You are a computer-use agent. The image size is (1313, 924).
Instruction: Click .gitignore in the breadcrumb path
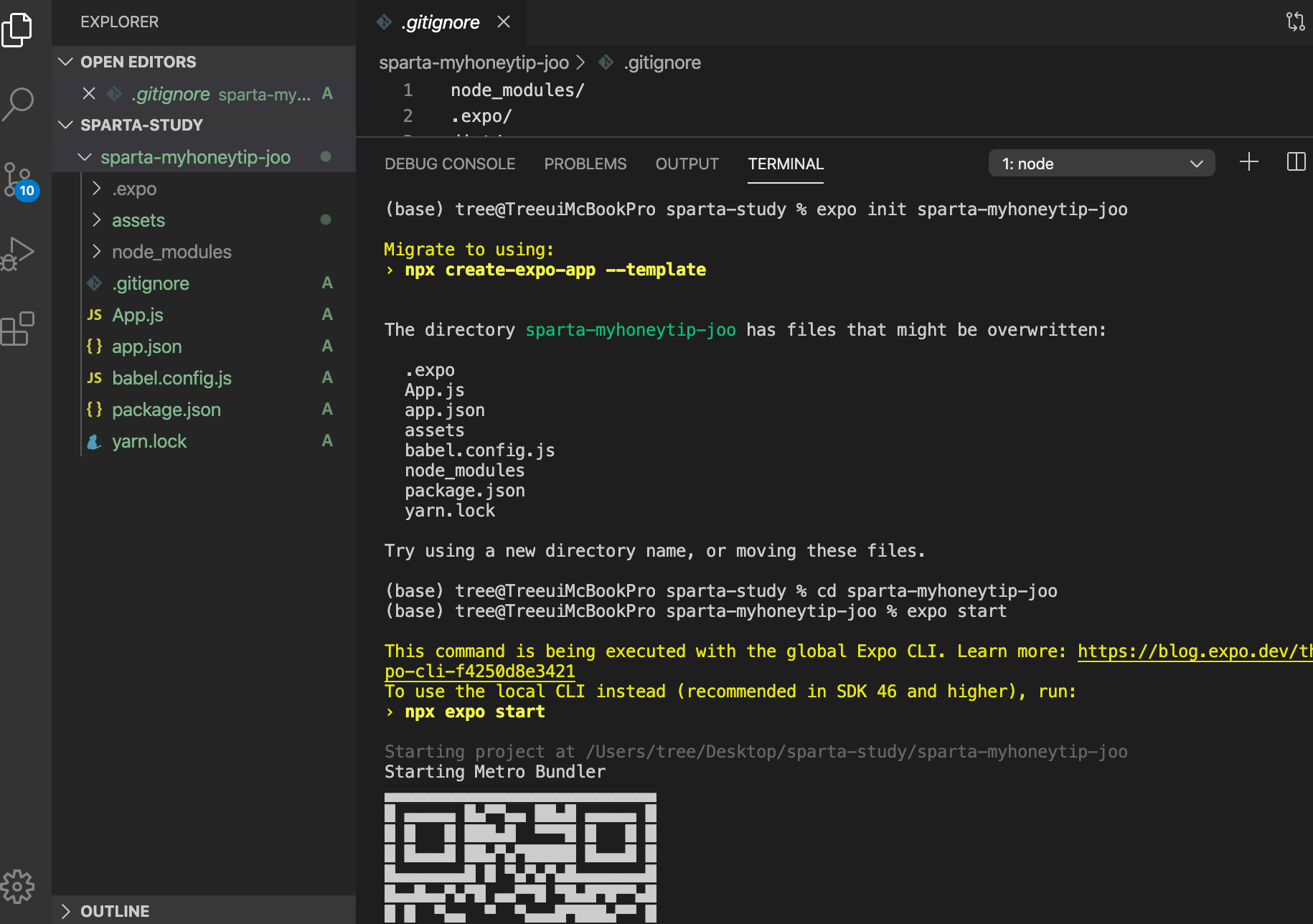coord(662,62)
